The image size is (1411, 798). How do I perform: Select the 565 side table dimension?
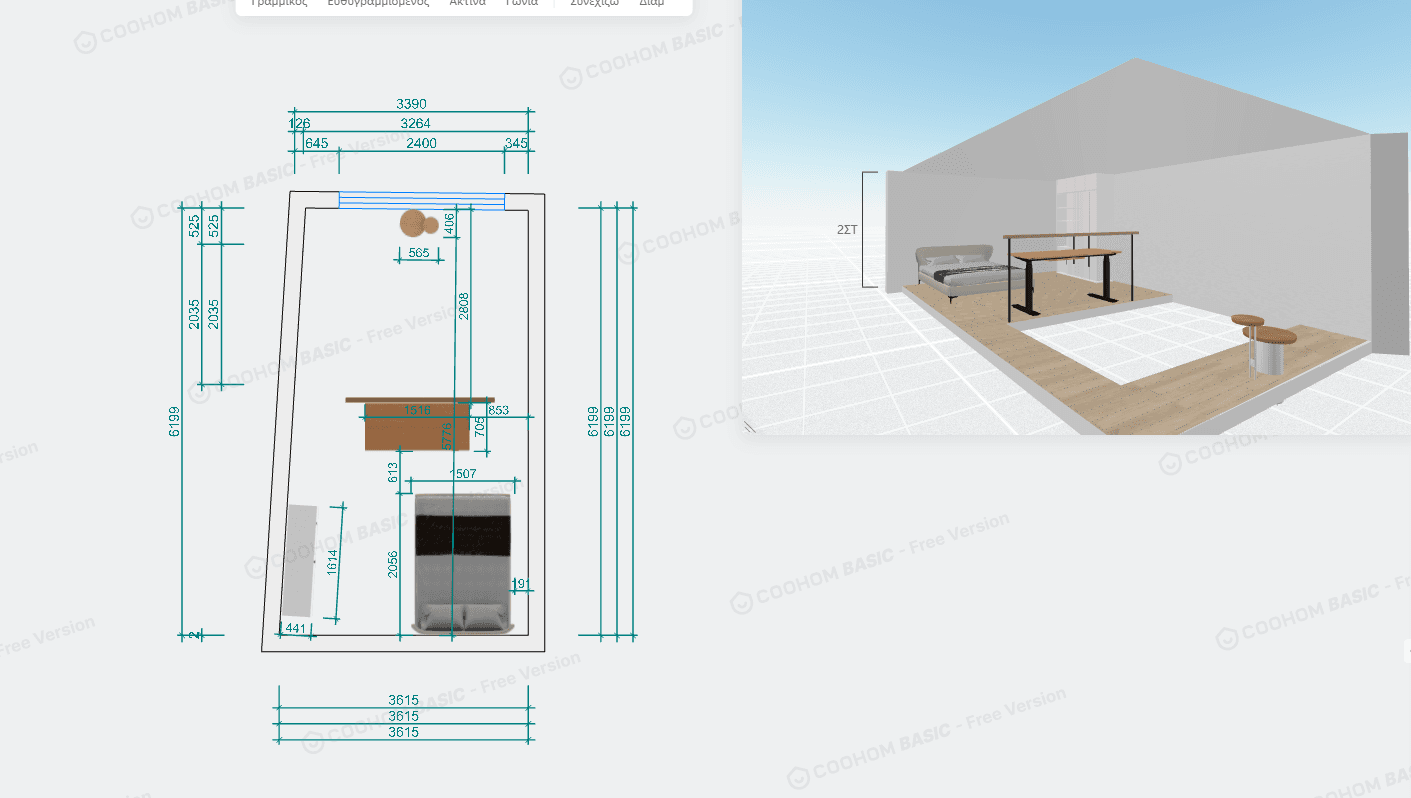tap(419, 254)
